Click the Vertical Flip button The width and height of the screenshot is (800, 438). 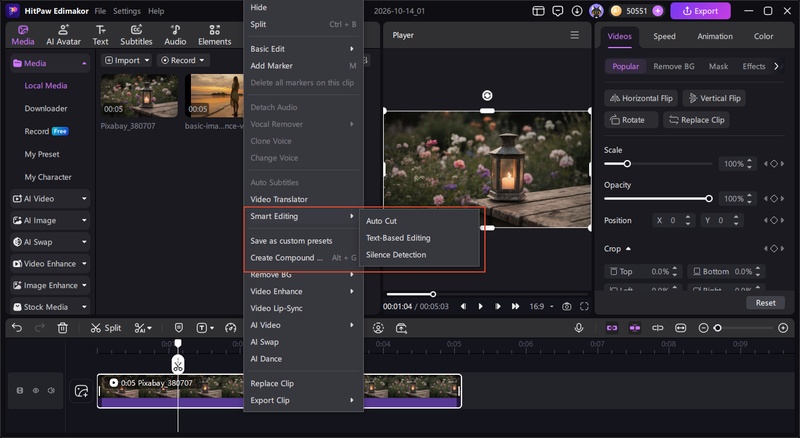click(714, 98)
